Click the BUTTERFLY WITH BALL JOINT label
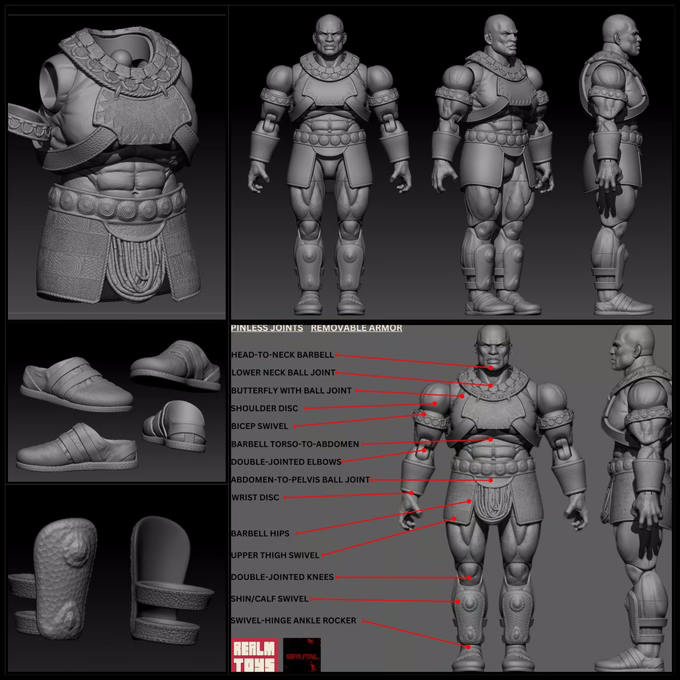 (290, 391)
